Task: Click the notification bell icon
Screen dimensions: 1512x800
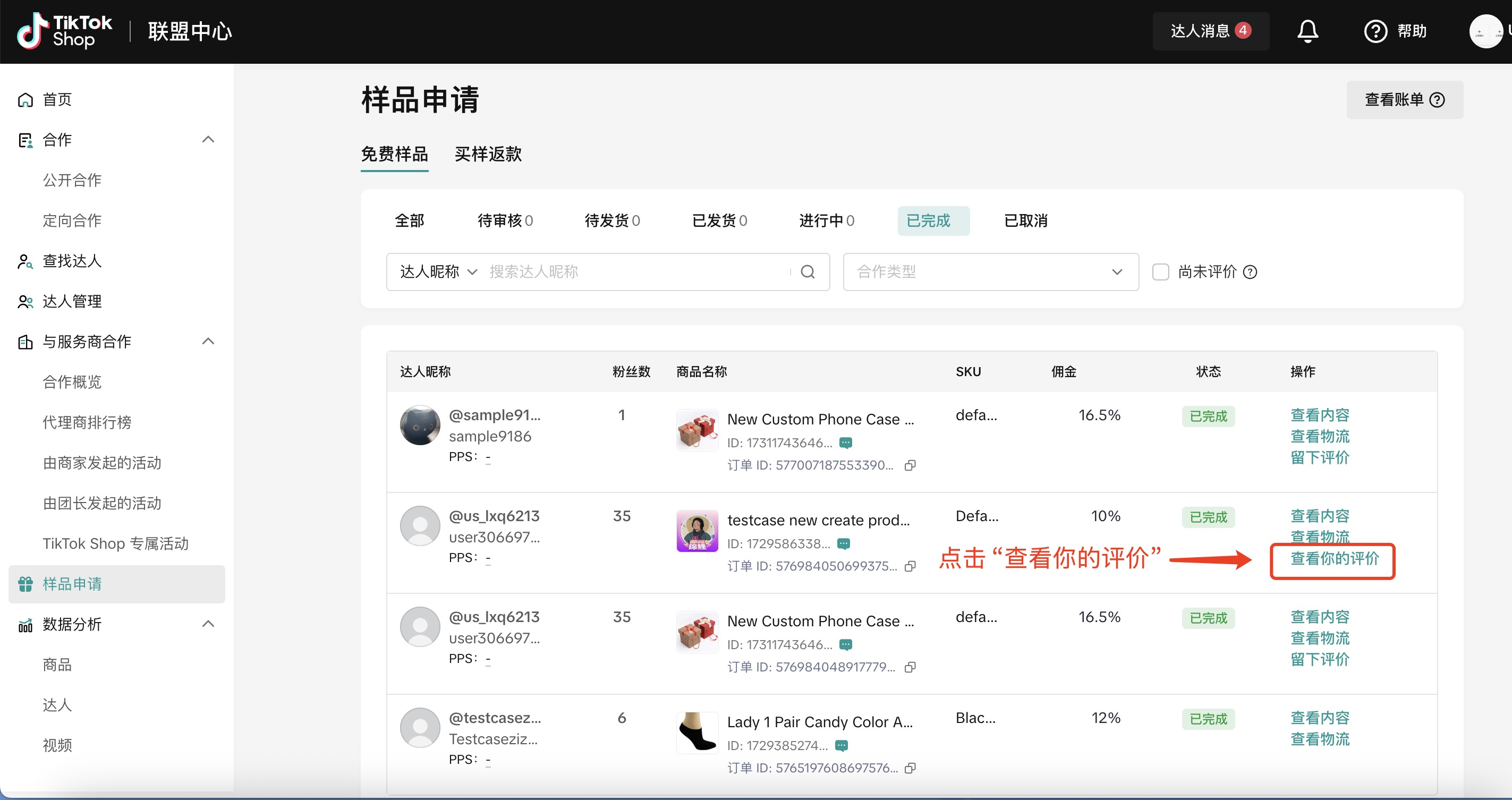Action: tap(1307, 31)
